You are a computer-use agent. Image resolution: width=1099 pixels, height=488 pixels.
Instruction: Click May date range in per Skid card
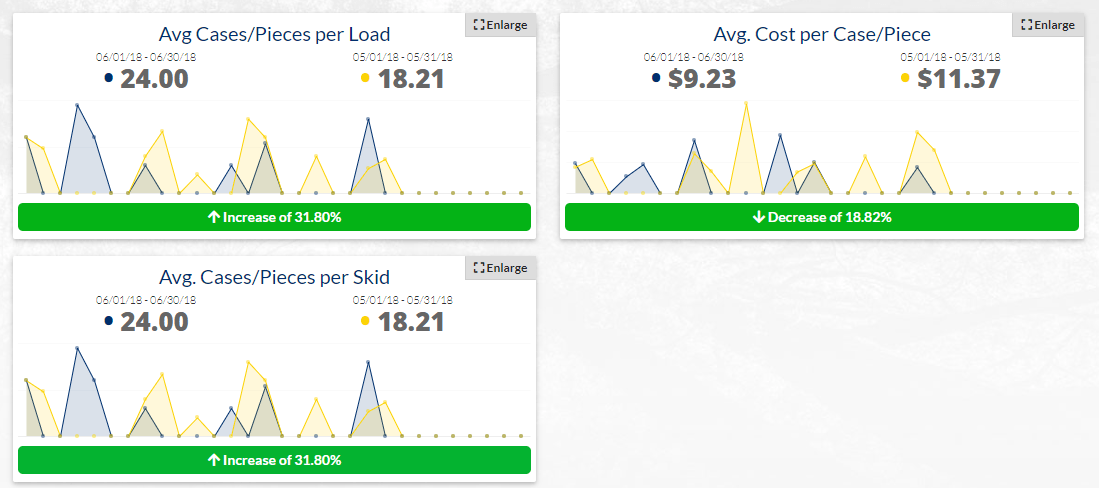[403, 299]
